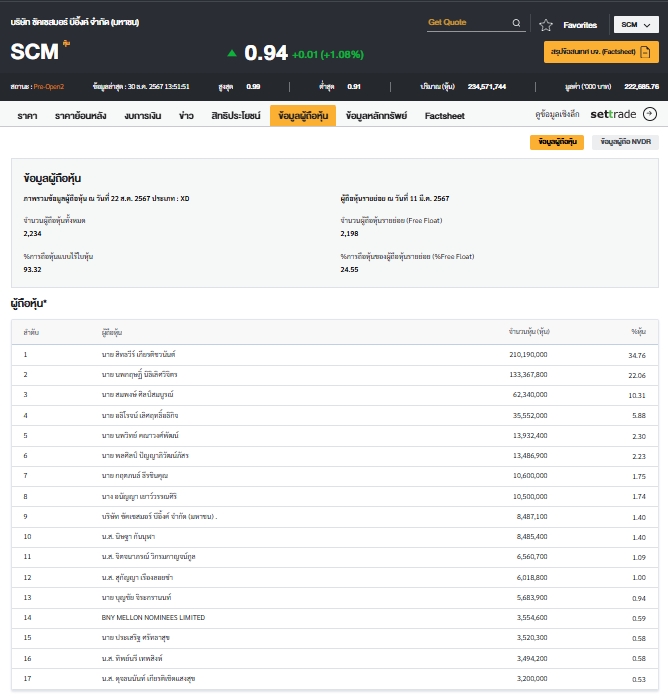Select the orange ข้อมูลผู้ถือหุ้น toggle button

coord(557,142)
